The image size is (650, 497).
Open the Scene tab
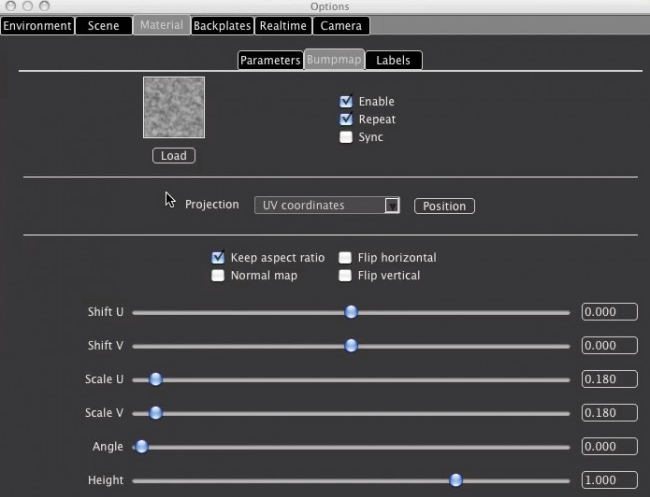[104, 25]
